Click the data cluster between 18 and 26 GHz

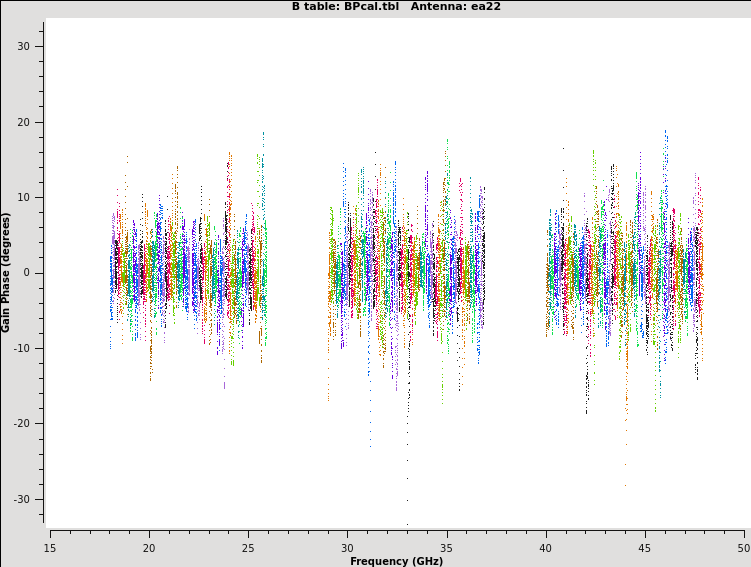pos(188,272)
